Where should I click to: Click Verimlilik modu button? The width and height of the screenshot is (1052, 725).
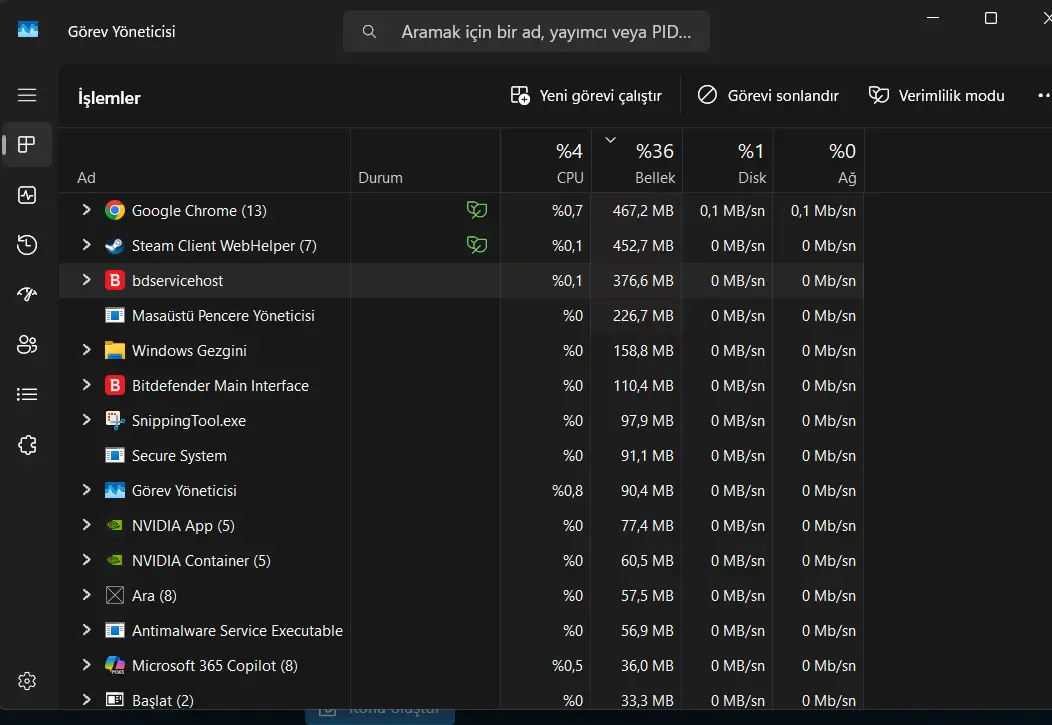(937, 95)
